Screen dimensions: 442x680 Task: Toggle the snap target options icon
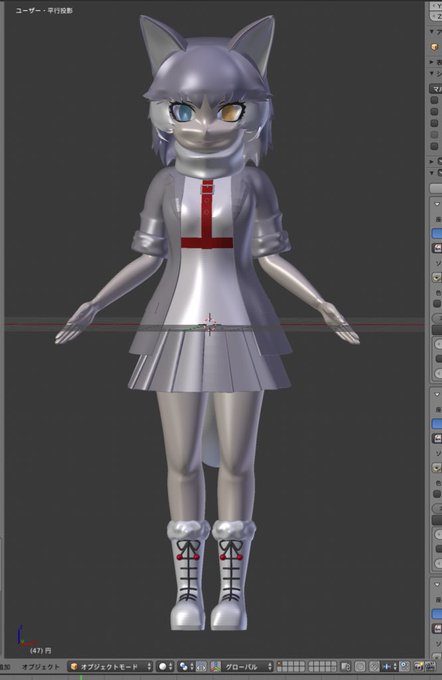[x=404, y=667]
